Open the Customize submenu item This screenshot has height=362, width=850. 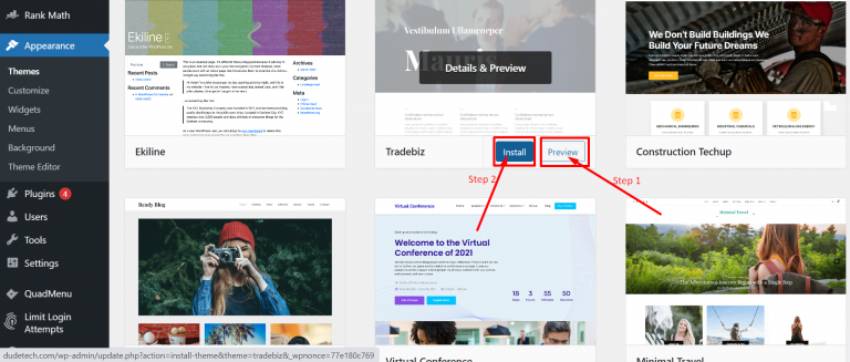coord(28,90)
